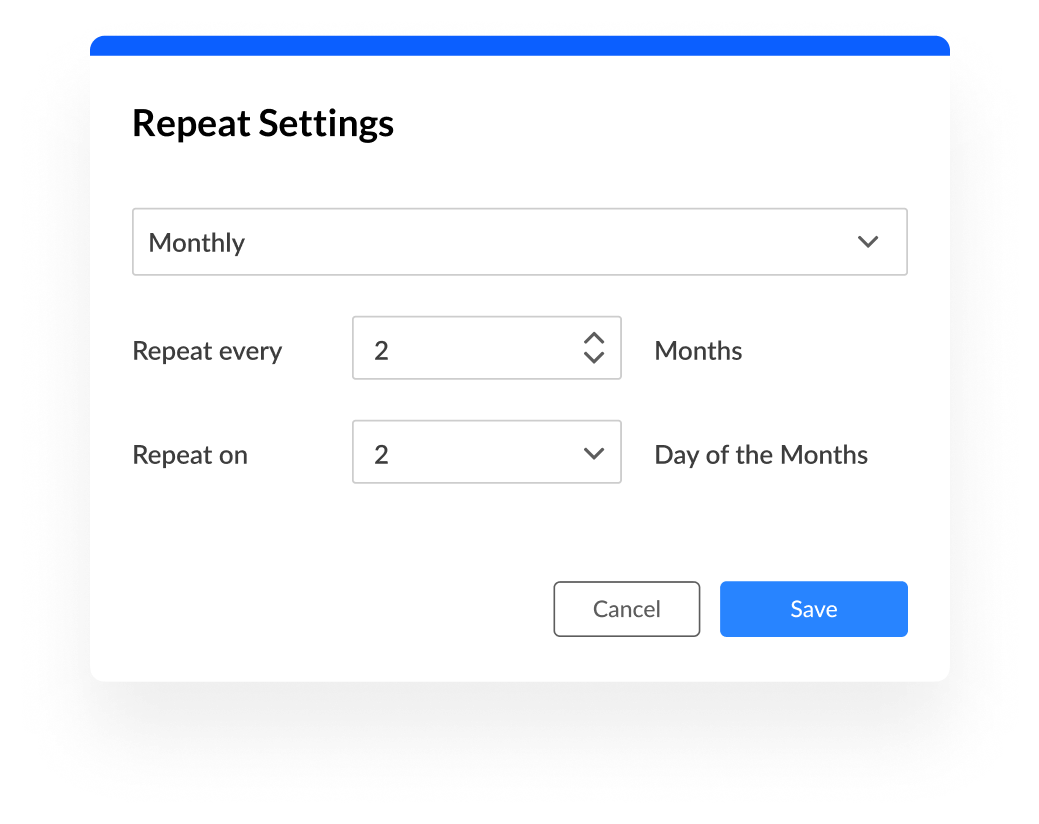Viewport: 1039px width, 824px height.
Task: Click the "Day of the Months" label
Action: [761, 455]
